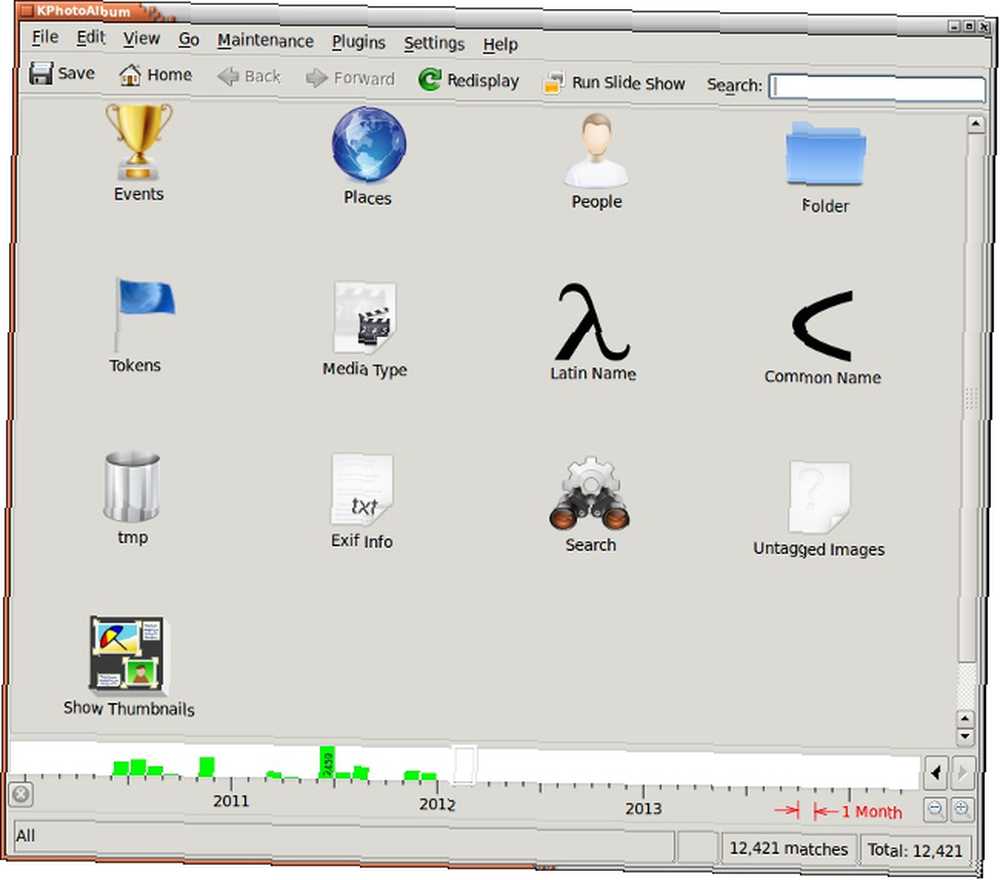1000x880 pixels.
Task: Open the Events category
Action: coord(138,153)
